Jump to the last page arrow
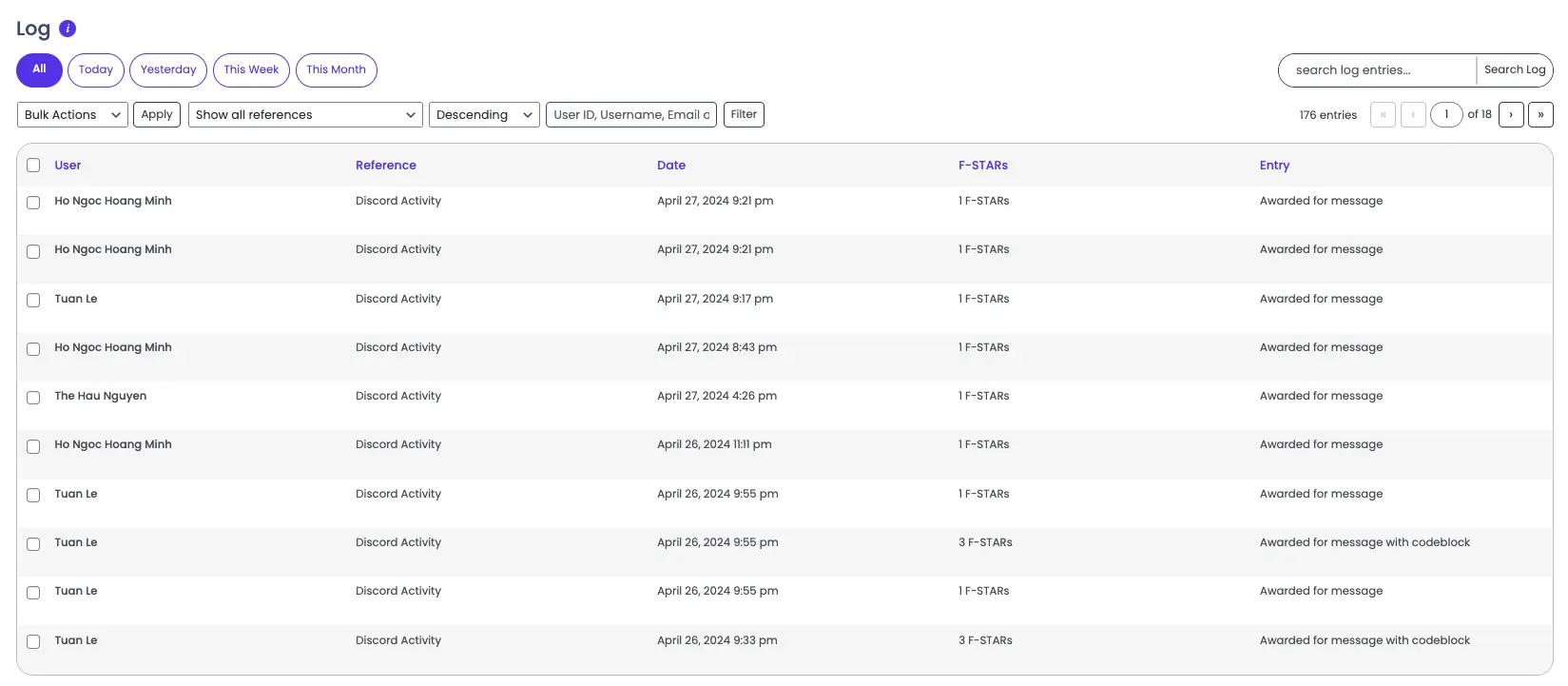 (1540, 115)
